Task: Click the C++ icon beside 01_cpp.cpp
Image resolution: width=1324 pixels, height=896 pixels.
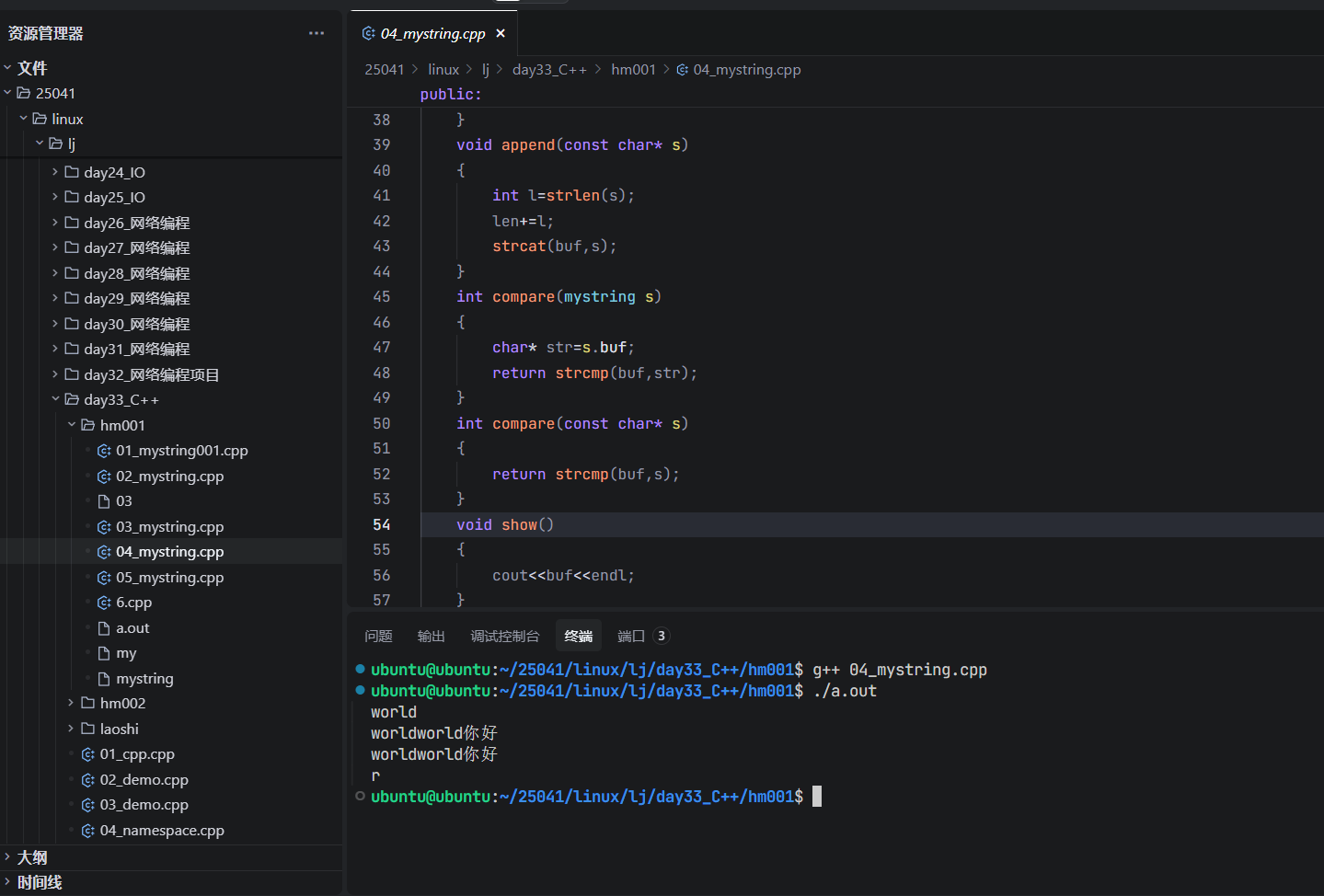Action: click(x=88, y=754)
